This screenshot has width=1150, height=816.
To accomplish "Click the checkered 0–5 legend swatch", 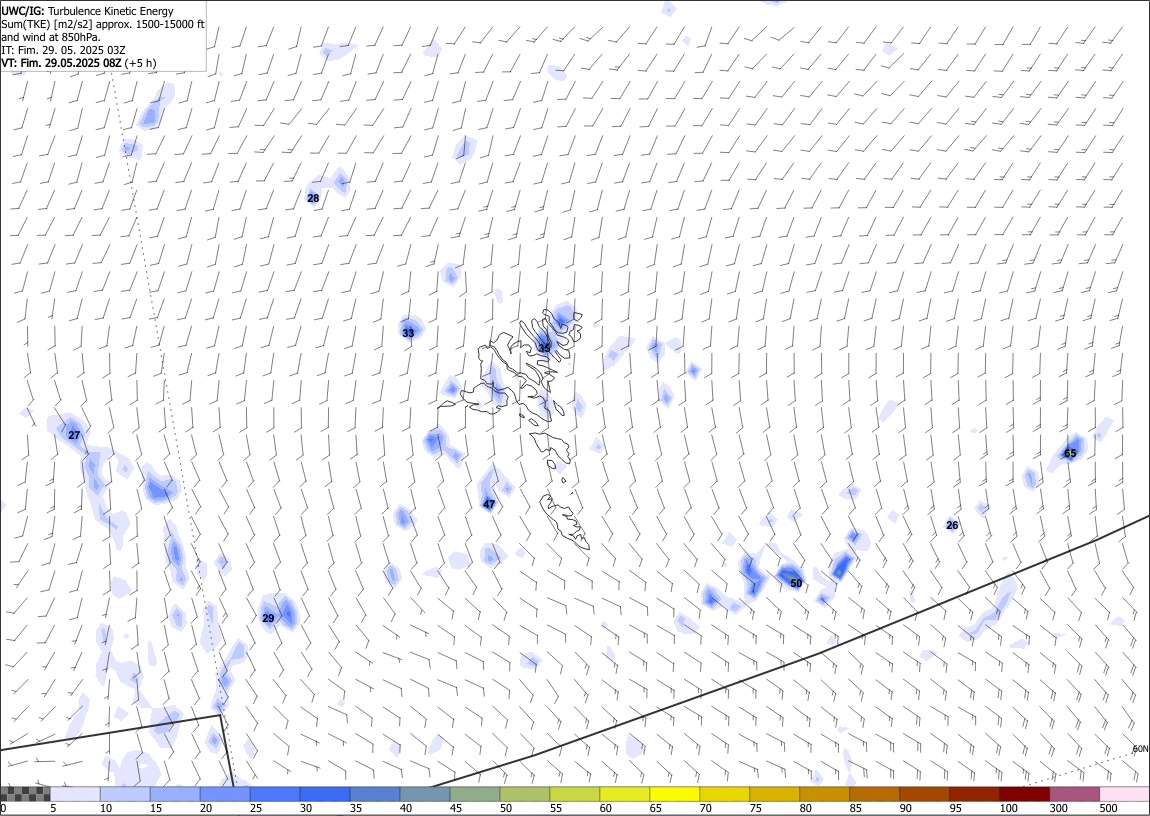I will click(25, 794).
